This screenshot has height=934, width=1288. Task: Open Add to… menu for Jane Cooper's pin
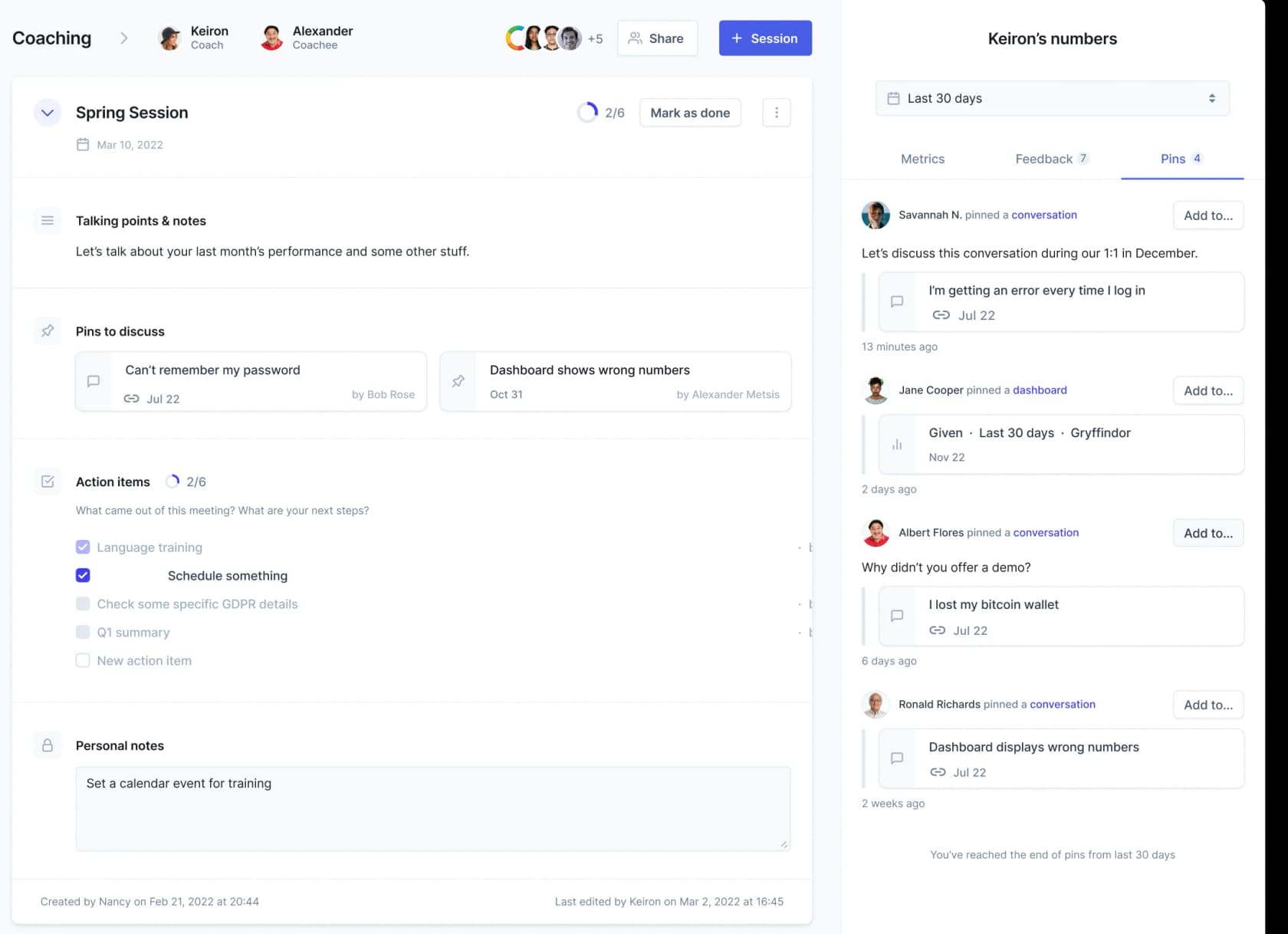pyautogui.click(x=1207, y=390)
